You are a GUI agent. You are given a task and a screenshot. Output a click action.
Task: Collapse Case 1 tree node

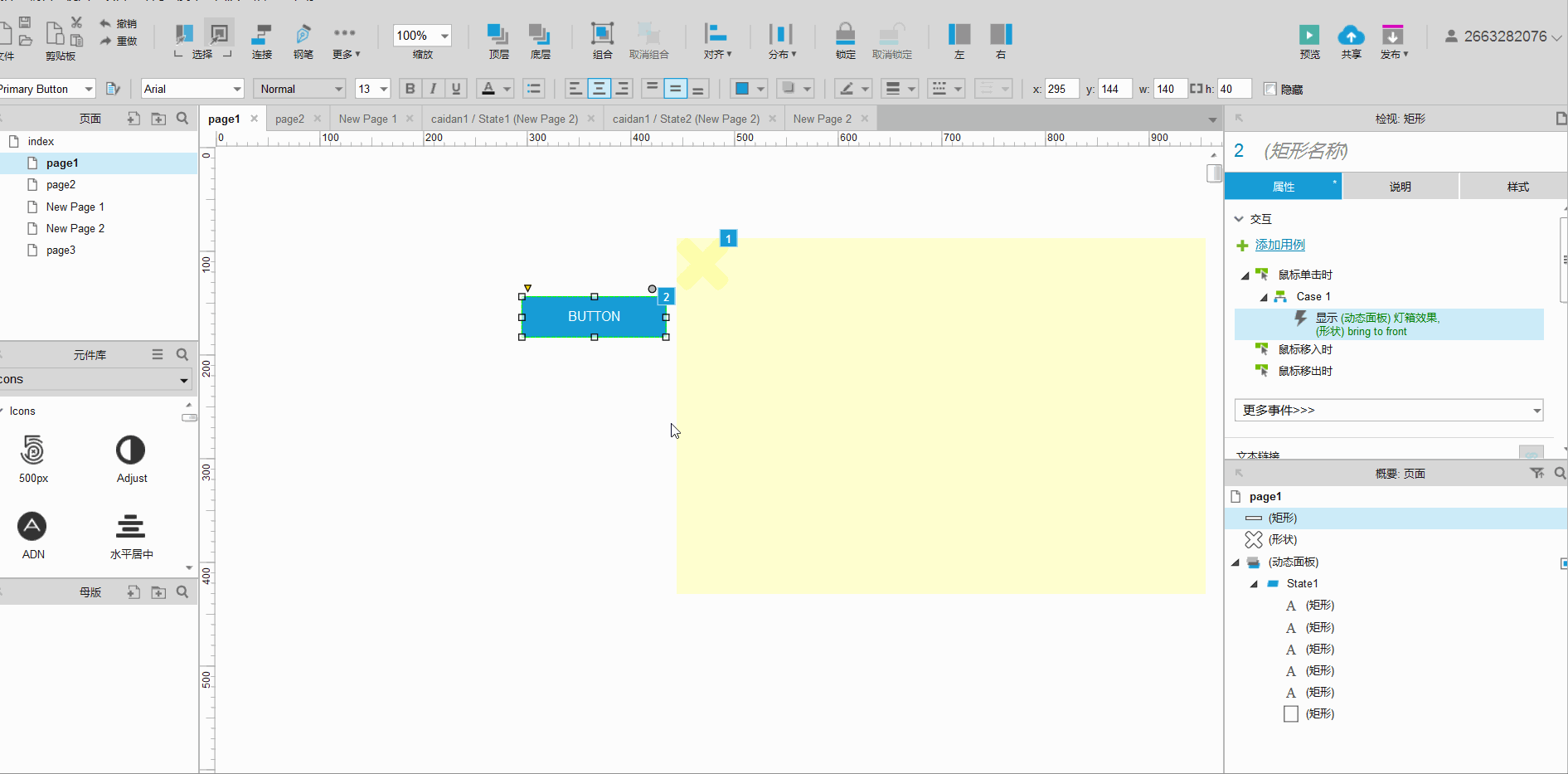point(1264,297)
